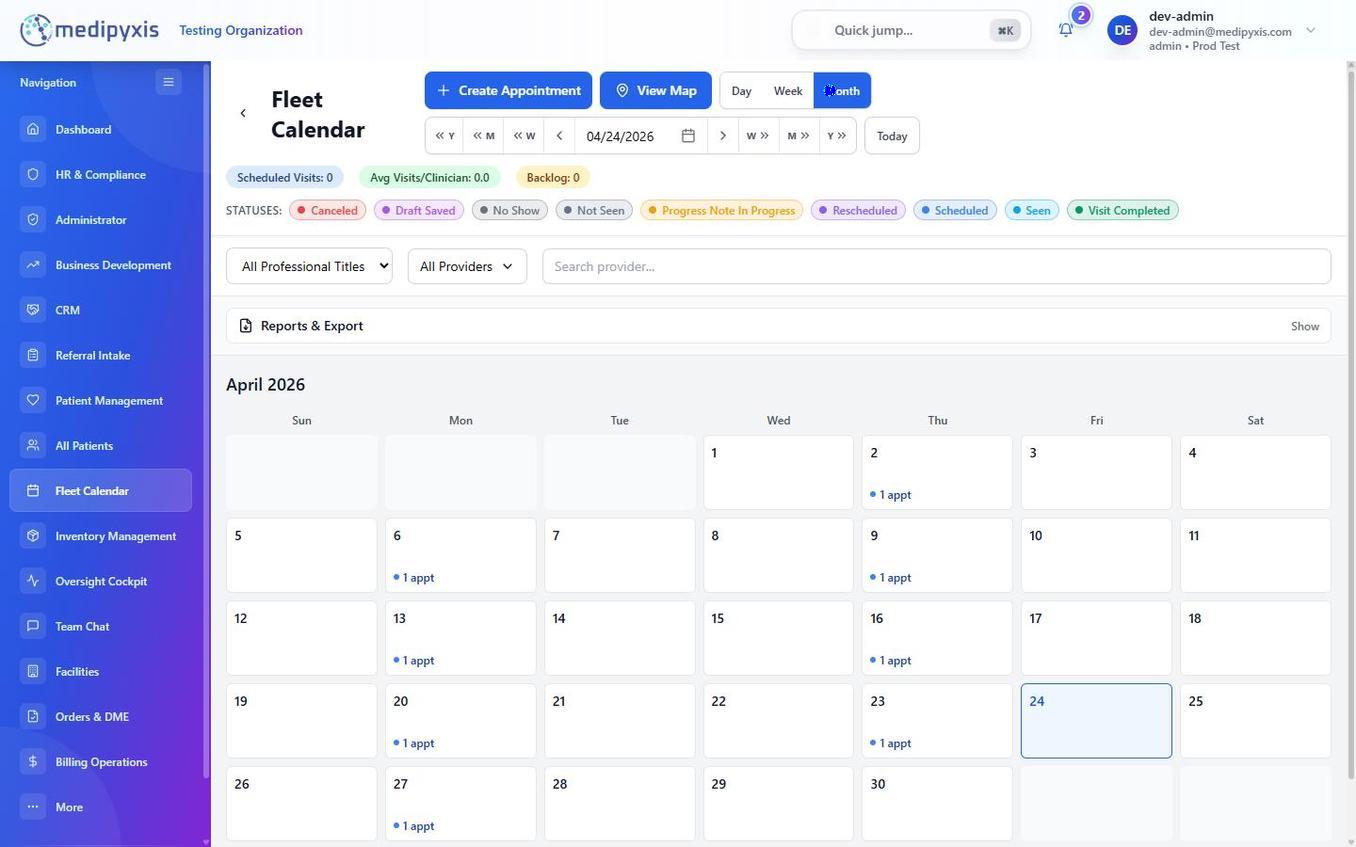This screenshot has height=847, width=1356.
Task: Click the Reports & Export document icon
Action: [246, 326]
